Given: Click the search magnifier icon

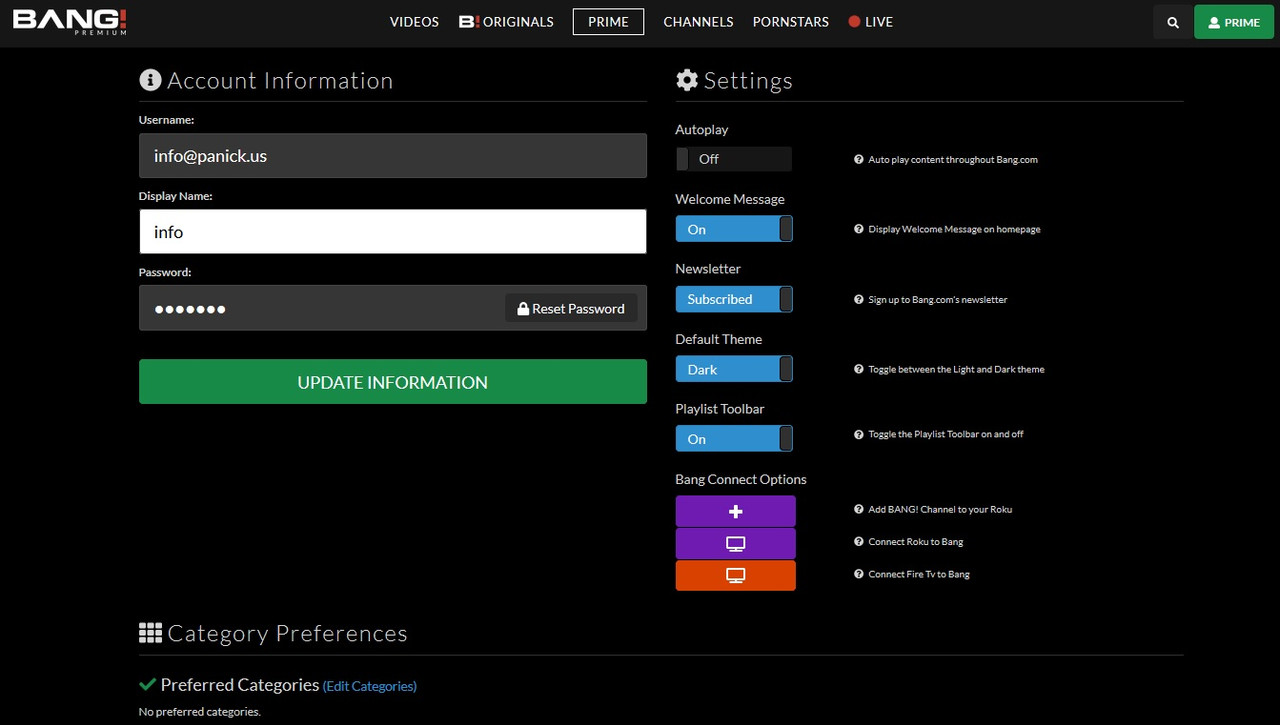Looking at the screenshot, I should point(1173,22).
